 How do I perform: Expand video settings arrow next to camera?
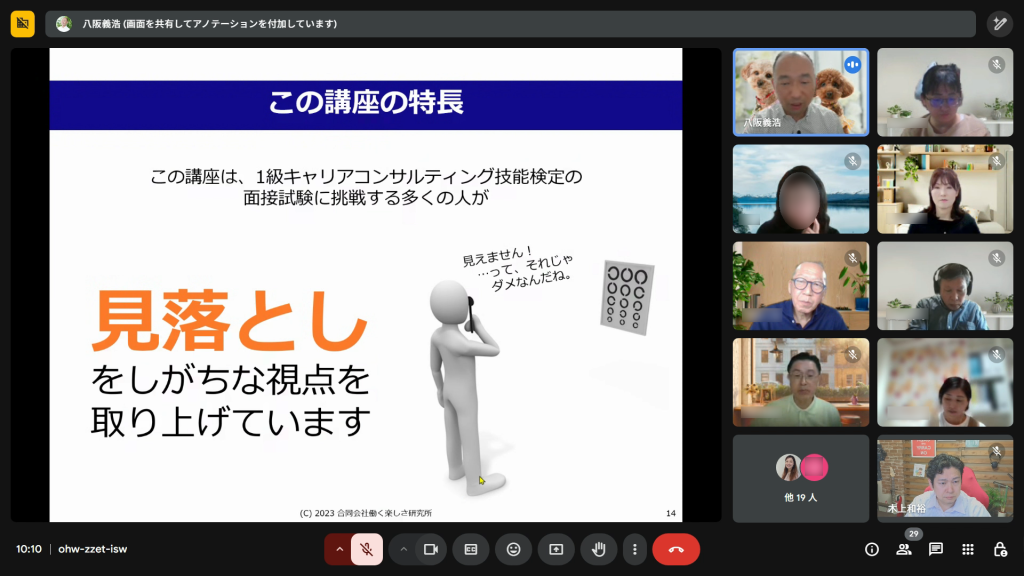[x=403, y=549]
